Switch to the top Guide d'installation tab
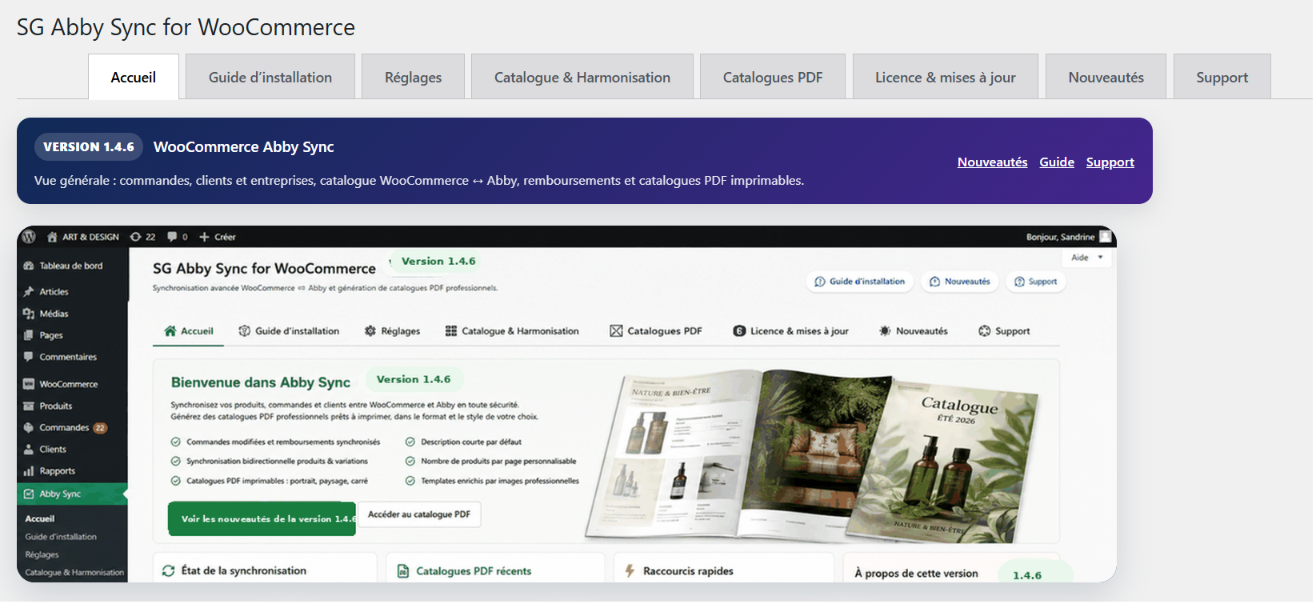Viewport: 1313px width, 602px height. pos(270,77)
